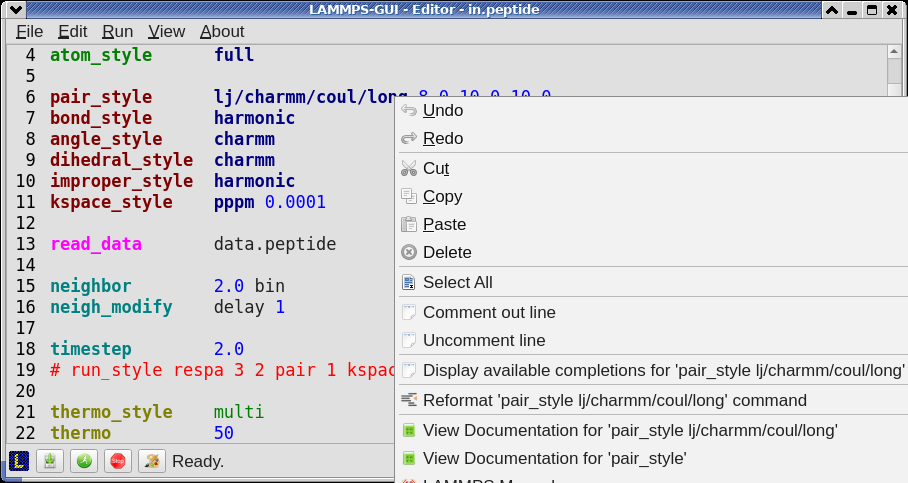Click 'charmm' on the angle_style line

point(244,139)
